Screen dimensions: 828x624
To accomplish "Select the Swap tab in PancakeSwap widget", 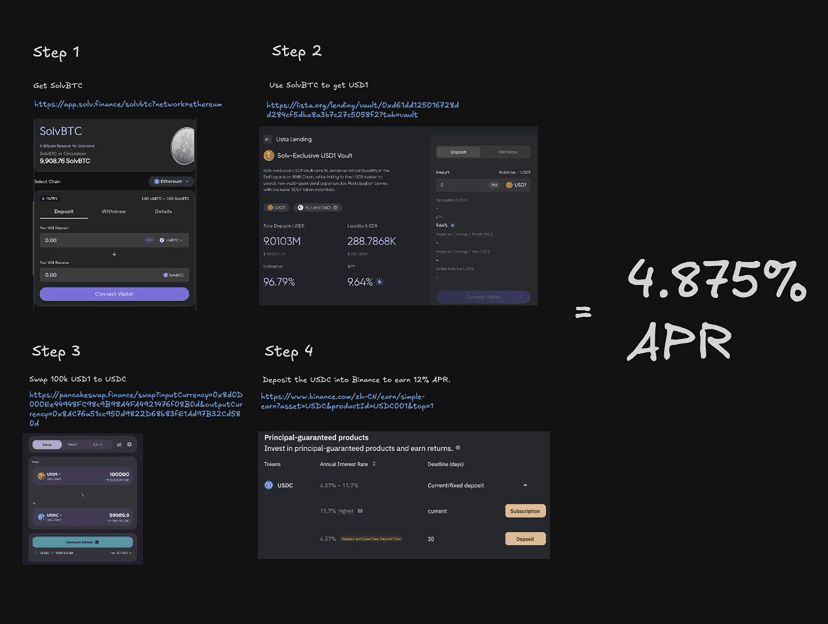I will [x=47, y=445].
